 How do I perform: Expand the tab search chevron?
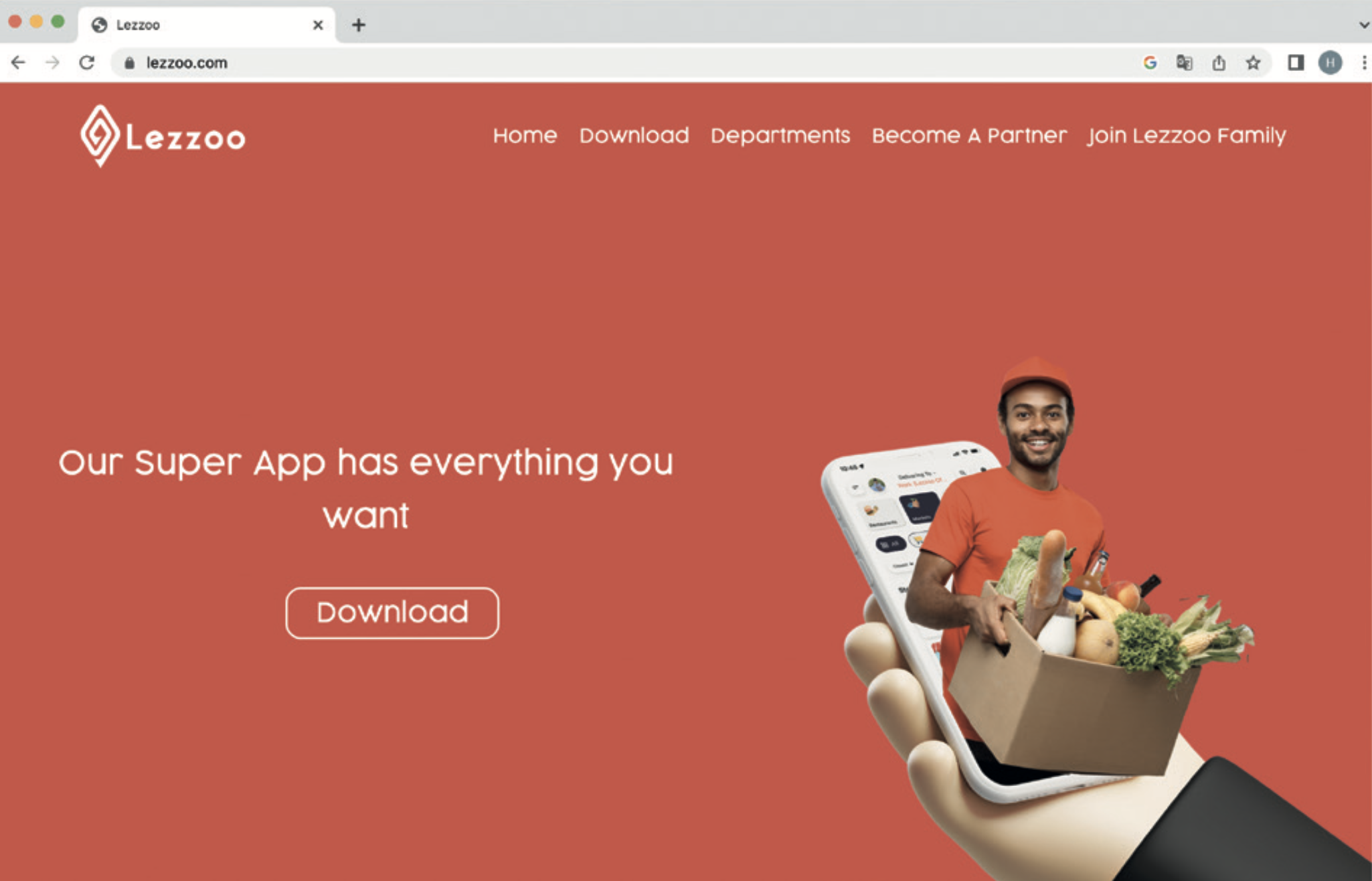pyautogui.click(x=1364, y=25)
